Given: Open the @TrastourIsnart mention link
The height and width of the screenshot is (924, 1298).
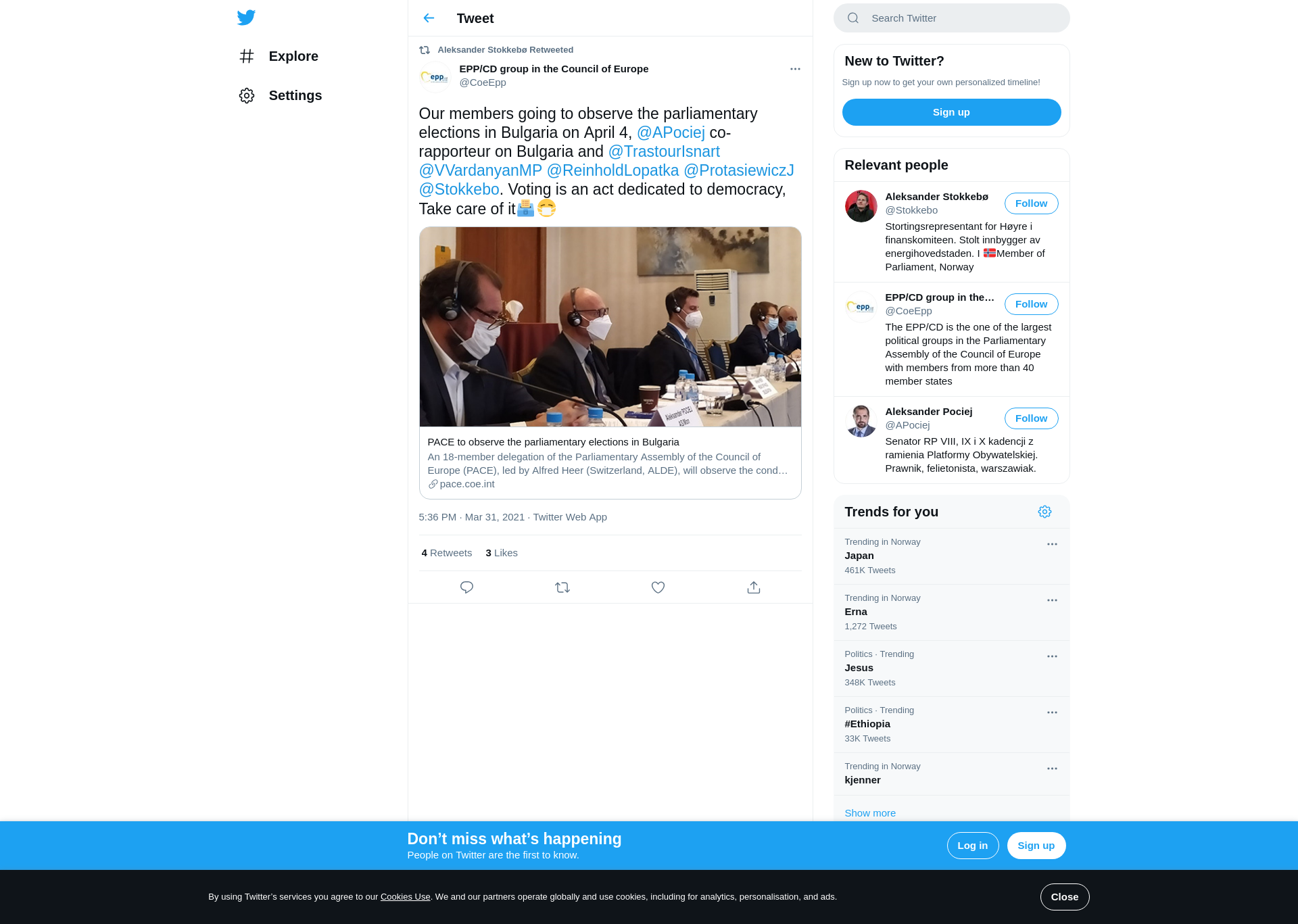Looking at the screenshot, I should [664, 151].
